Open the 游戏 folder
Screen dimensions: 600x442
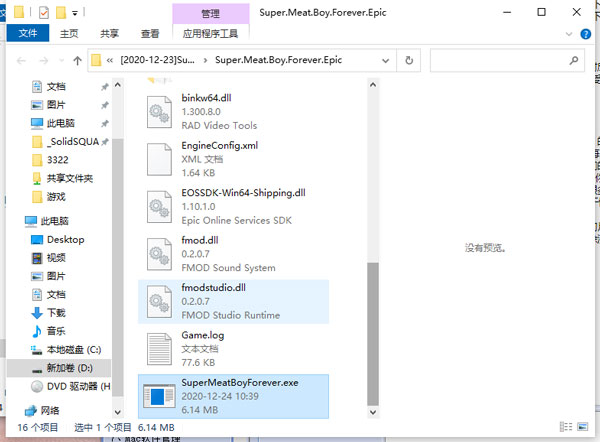pyautogui.click(x=56, y=197)
